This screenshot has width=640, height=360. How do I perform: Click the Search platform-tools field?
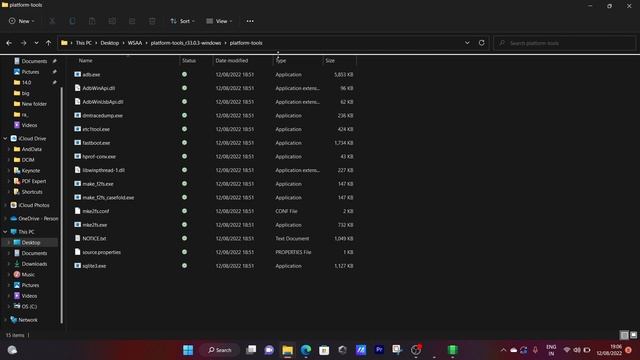[x=564, y=43]
